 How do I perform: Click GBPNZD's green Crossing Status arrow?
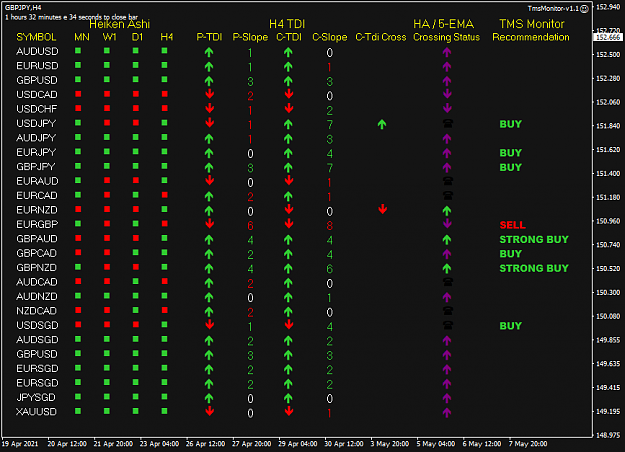tap(447, 268)
